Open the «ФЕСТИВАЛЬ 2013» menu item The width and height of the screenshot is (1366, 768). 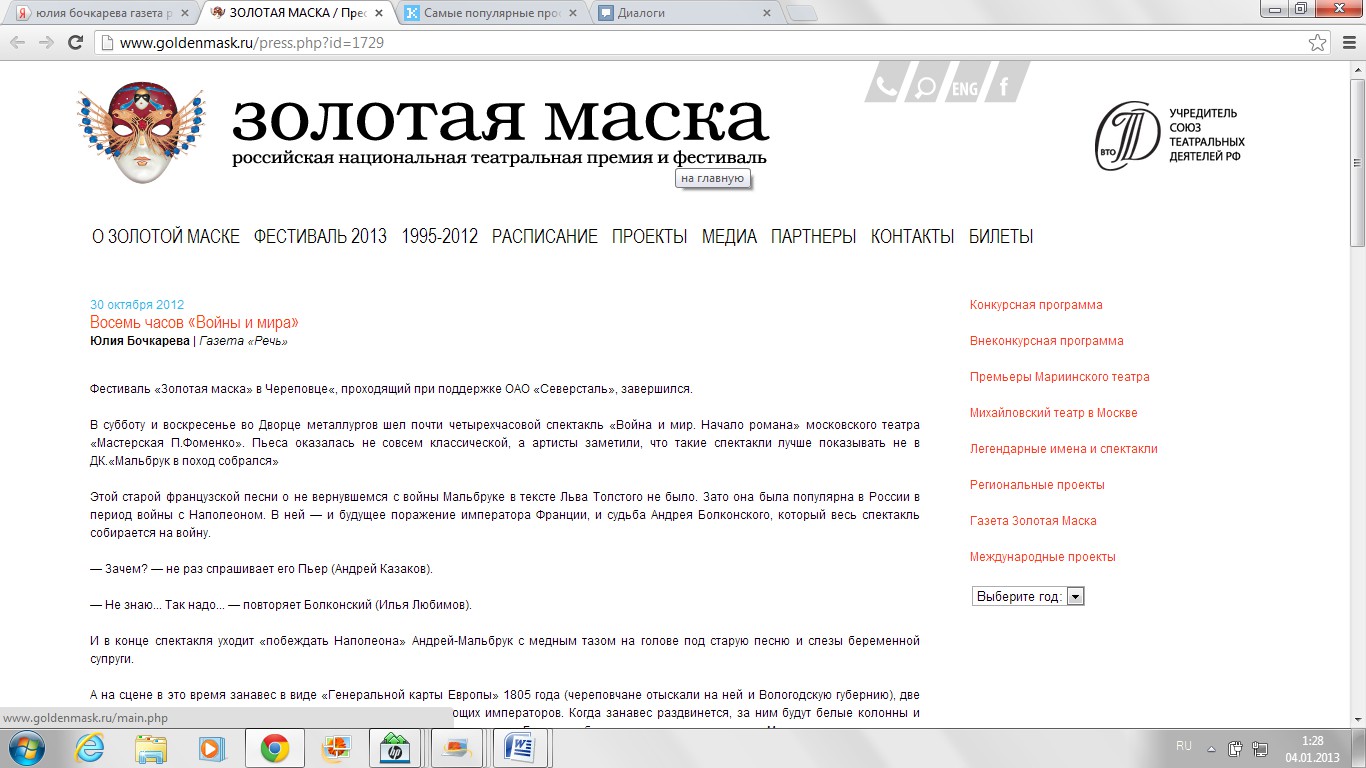[x=320, y=237]
